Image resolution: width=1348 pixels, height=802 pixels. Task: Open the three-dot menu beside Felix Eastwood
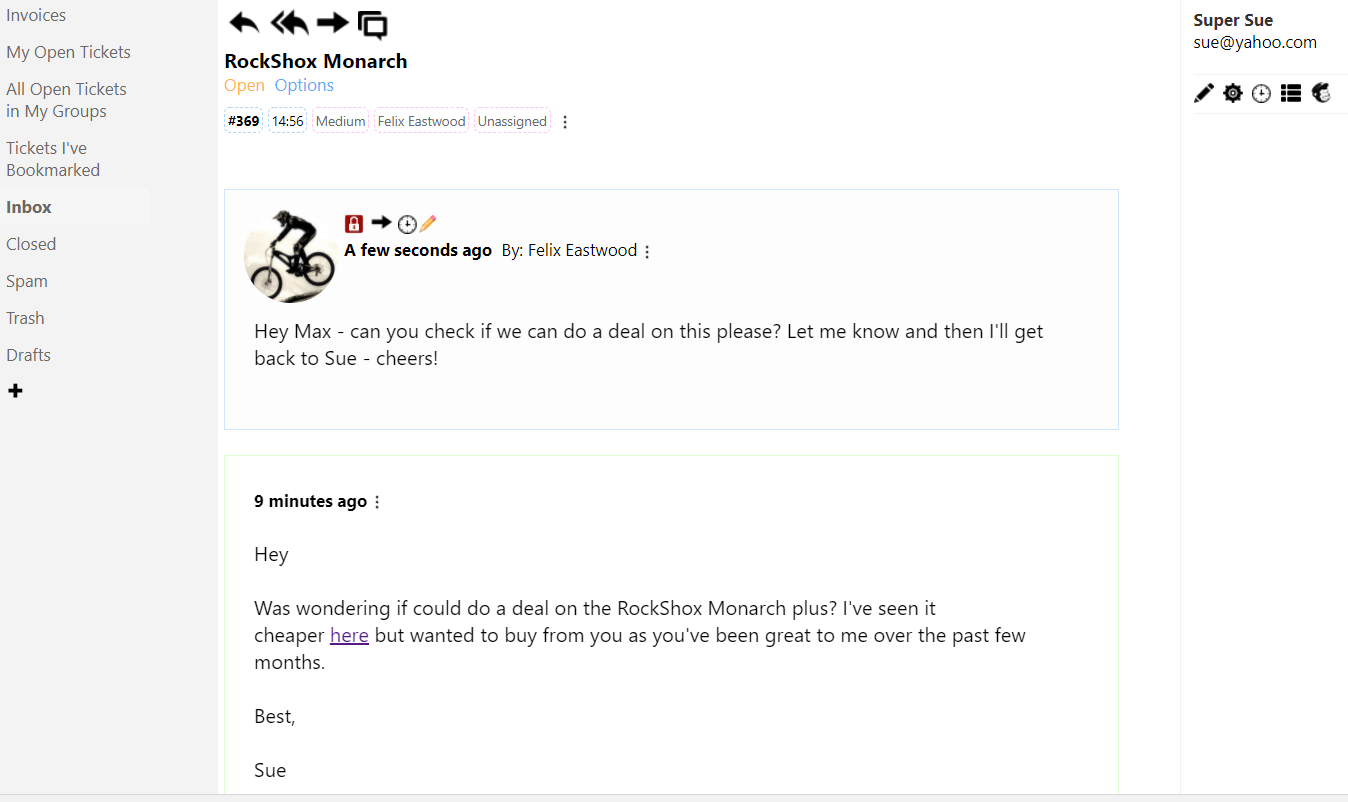tap(647, 252)
